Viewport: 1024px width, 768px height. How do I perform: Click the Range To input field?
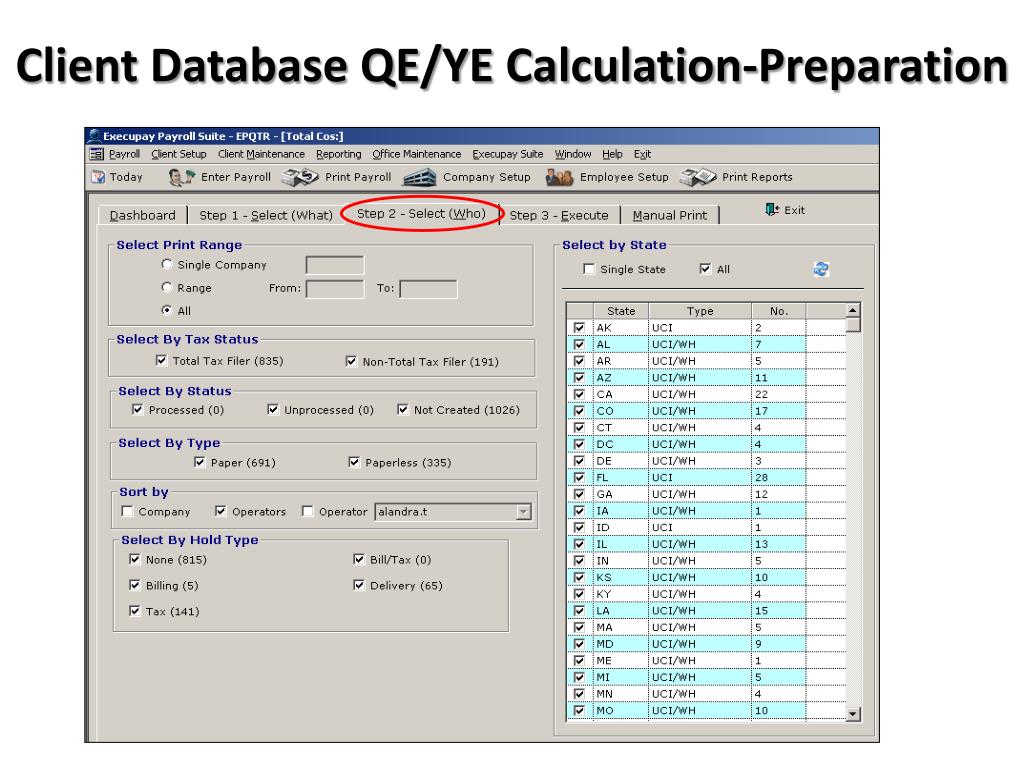[428, 289]
